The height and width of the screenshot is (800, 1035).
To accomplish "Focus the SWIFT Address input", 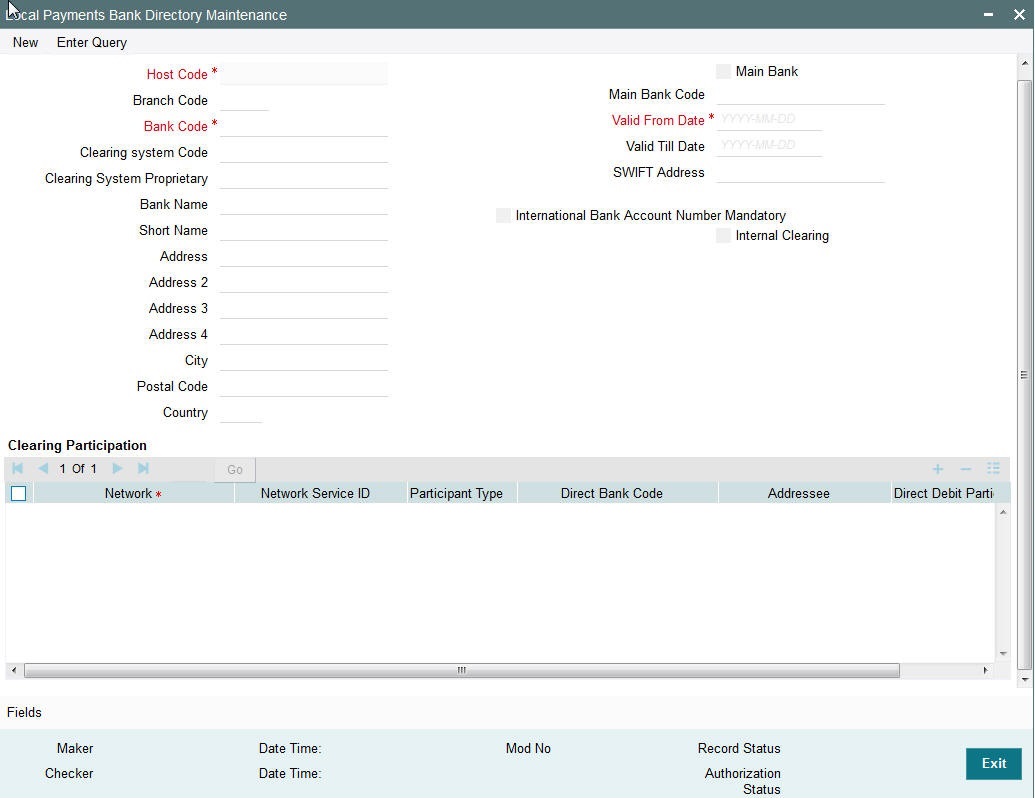I will 800,172.
